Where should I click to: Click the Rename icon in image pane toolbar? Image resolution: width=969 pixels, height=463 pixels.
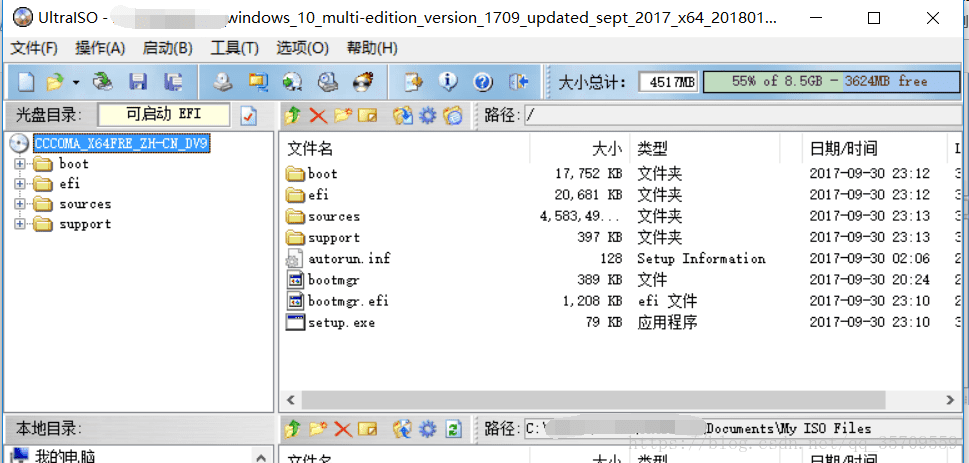coord(367,115)
